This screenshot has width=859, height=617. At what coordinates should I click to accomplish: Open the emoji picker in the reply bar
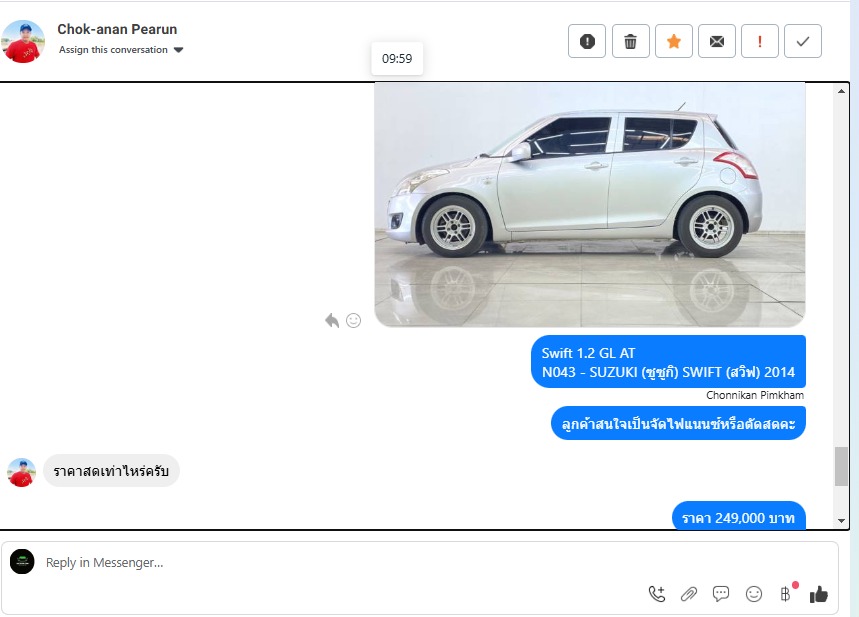pos(754,594)
